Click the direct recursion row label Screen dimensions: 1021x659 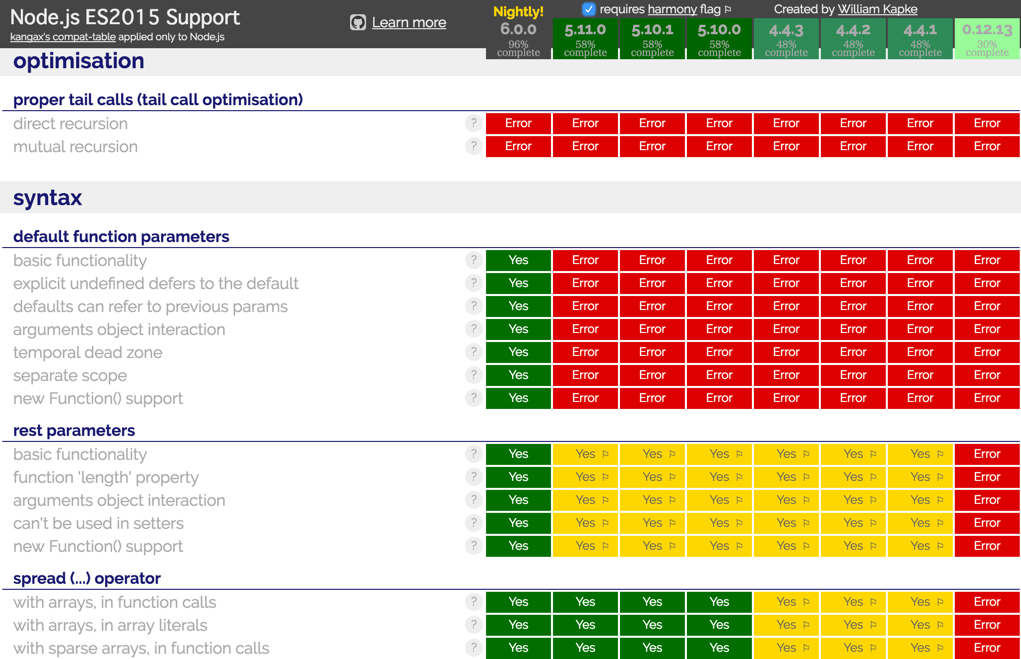click(70, 124)
